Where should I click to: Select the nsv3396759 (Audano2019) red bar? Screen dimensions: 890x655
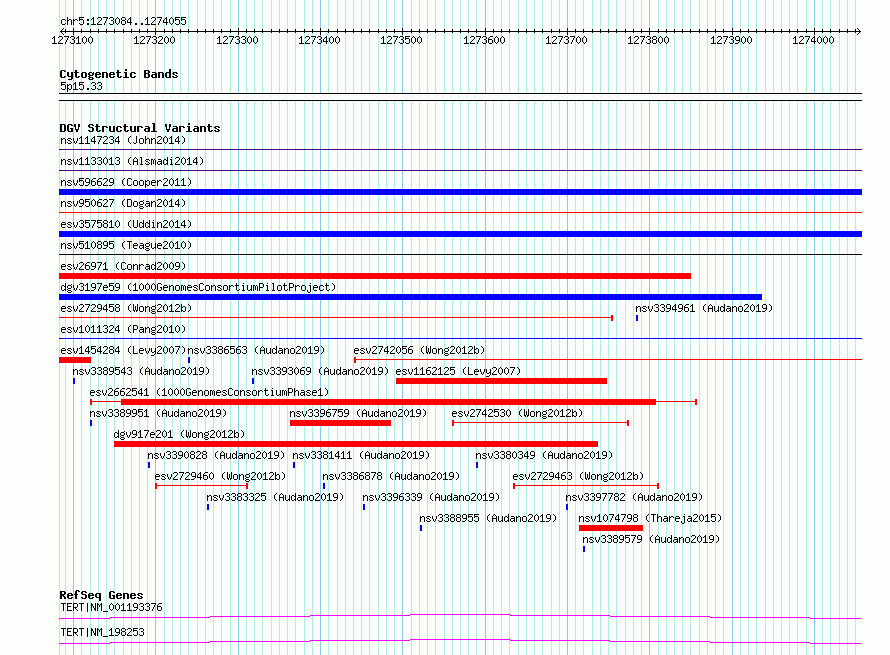click(x=340, y=423)
